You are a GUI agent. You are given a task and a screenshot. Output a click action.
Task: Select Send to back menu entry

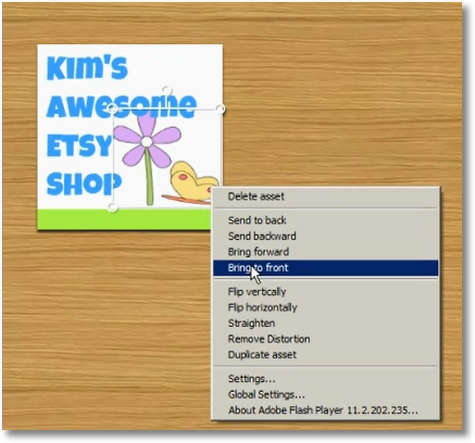pos(325,220)
